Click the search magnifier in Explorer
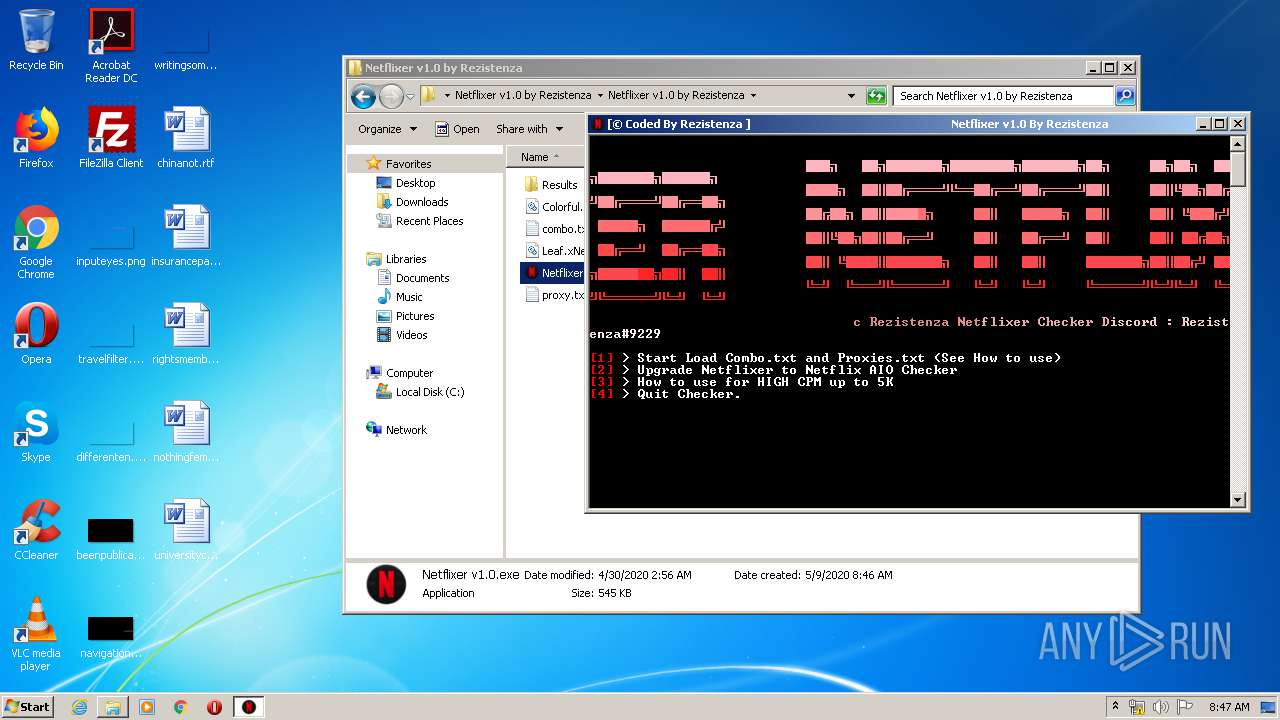This screenshot has height=720, width=1280. coord(1125,96)
